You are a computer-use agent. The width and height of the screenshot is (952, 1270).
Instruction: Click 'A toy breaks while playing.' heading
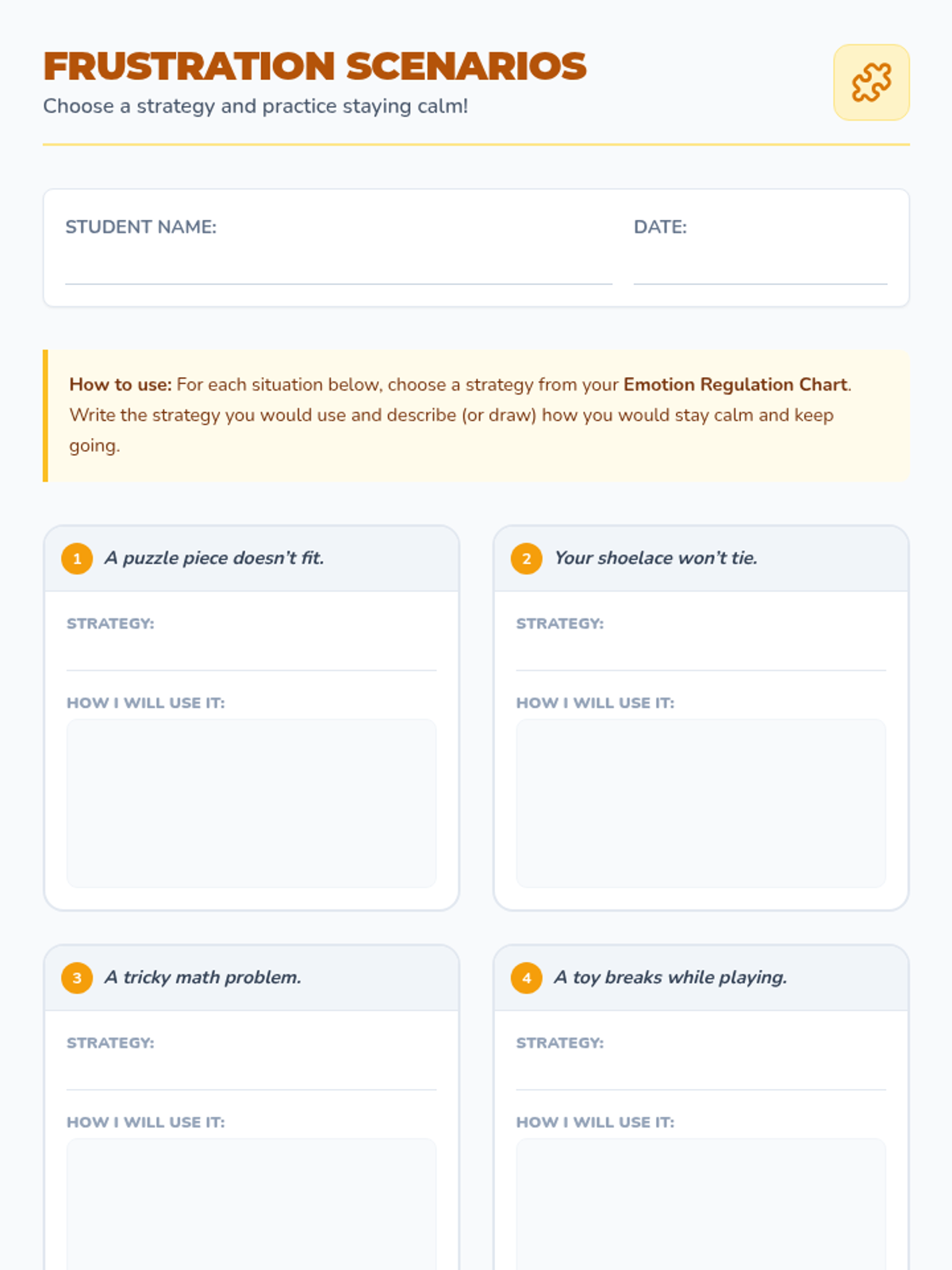[670, 977]
